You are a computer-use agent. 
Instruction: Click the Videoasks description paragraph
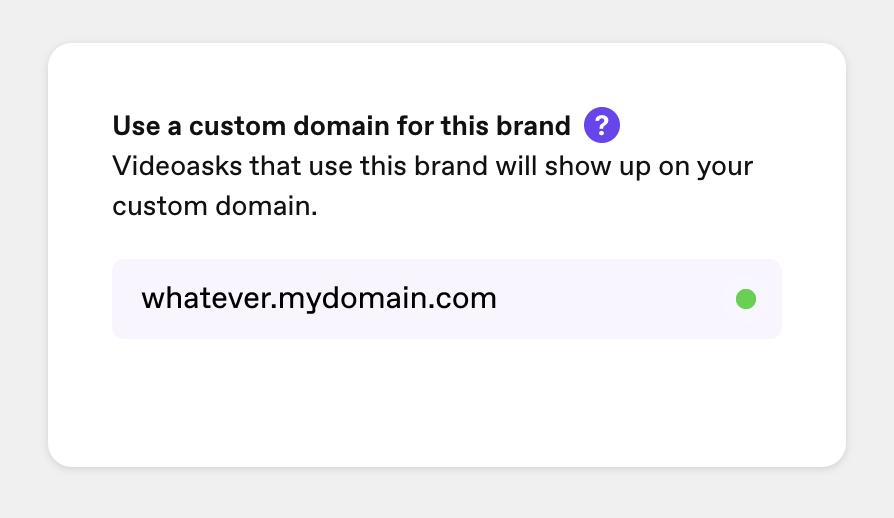[x=432, y=186]
